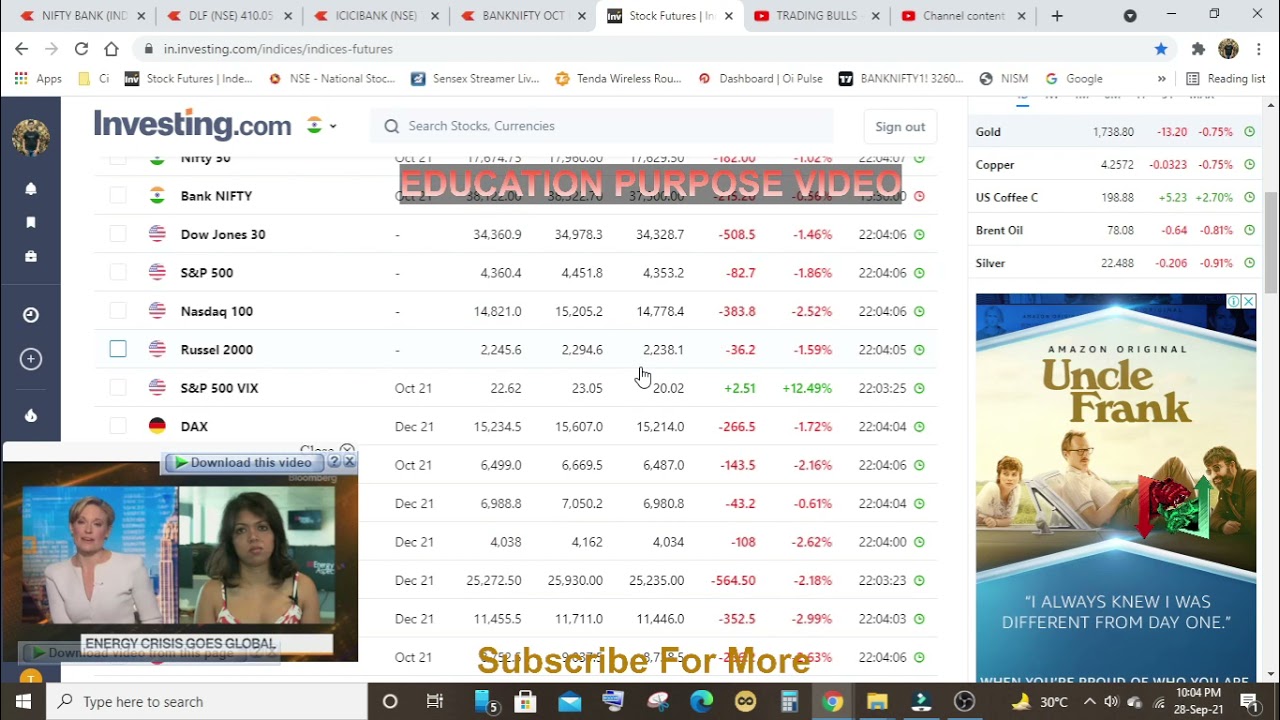Screen dimensions: 1280x720
Task: Click the Windows taskbar search box
Action: (x=207, y=701)
